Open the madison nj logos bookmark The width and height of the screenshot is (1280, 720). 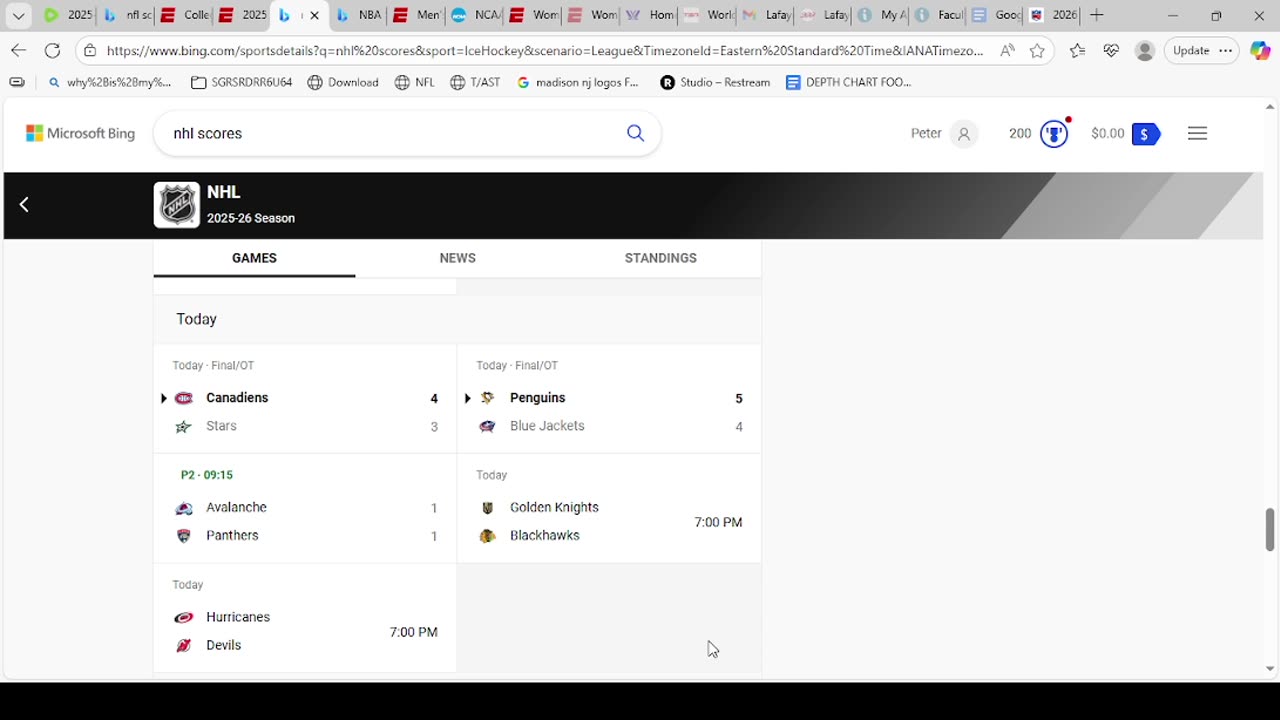coord(578,83)
